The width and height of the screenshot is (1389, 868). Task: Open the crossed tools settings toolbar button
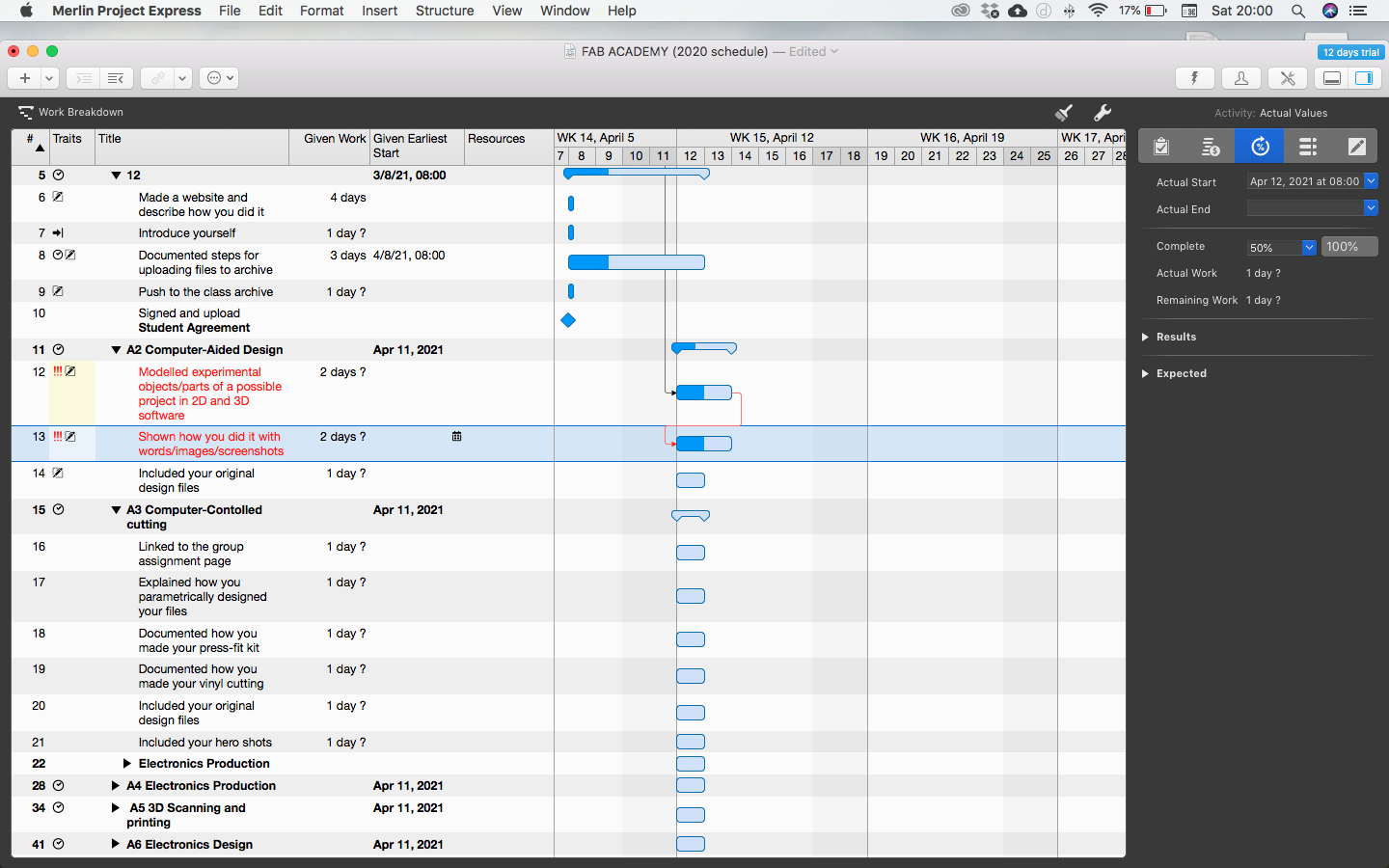click(x=1288, y=78)
